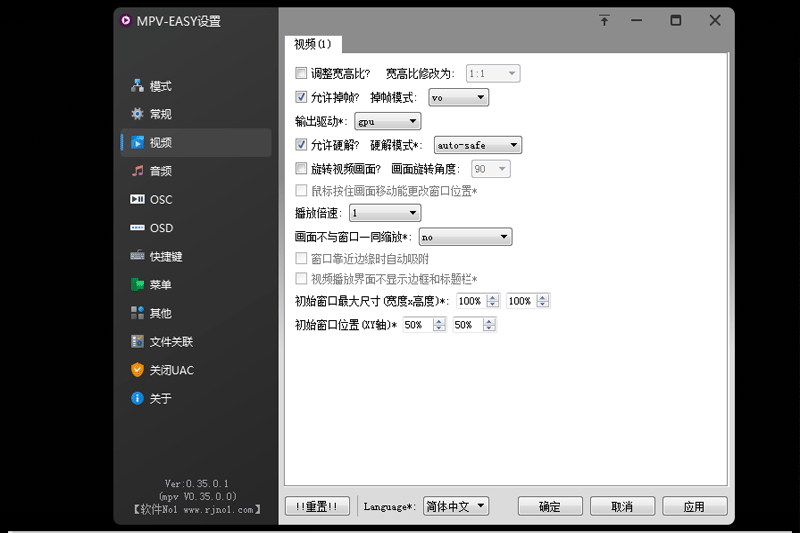Viewport: 800px width, 533px height.
Task: Click the 菜单 green icon
Action: point(137,284)
